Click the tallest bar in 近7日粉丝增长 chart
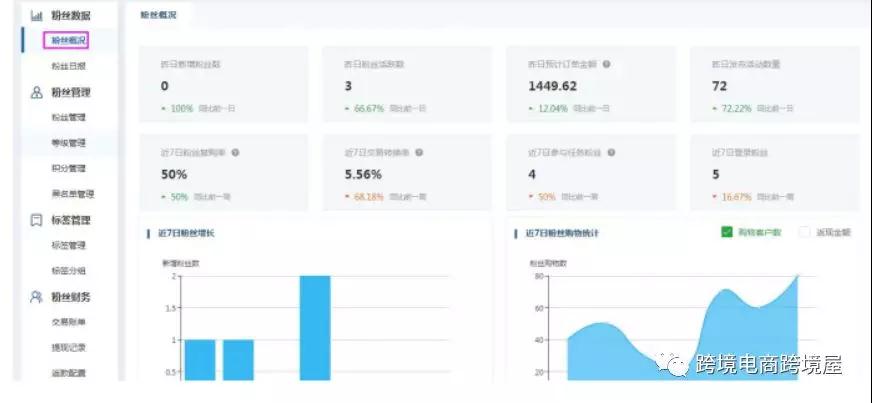Image resolution: width=872 pixels, height=403 pixels. (315, 328)
